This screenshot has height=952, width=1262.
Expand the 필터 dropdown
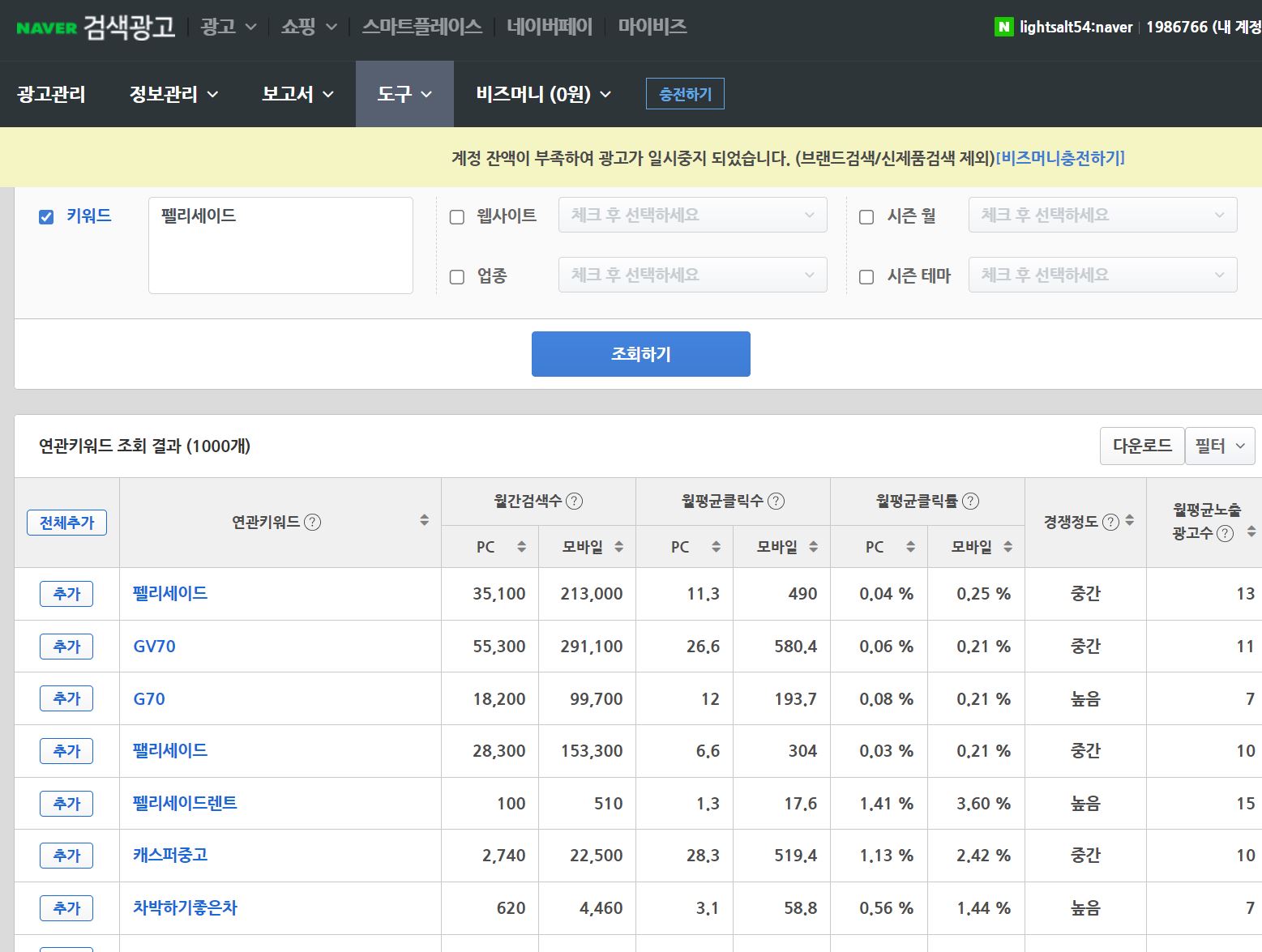[1220, 446]
